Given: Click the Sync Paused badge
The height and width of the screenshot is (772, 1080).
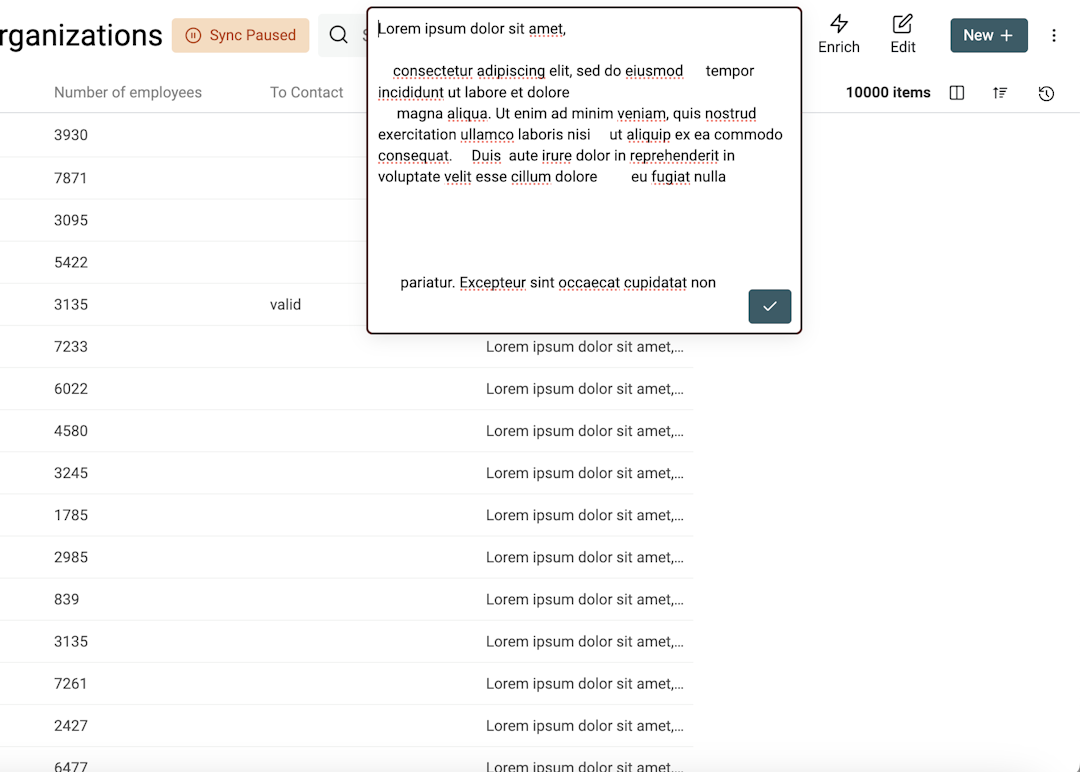Looking at the screenshot, I should tap(240, 35).
